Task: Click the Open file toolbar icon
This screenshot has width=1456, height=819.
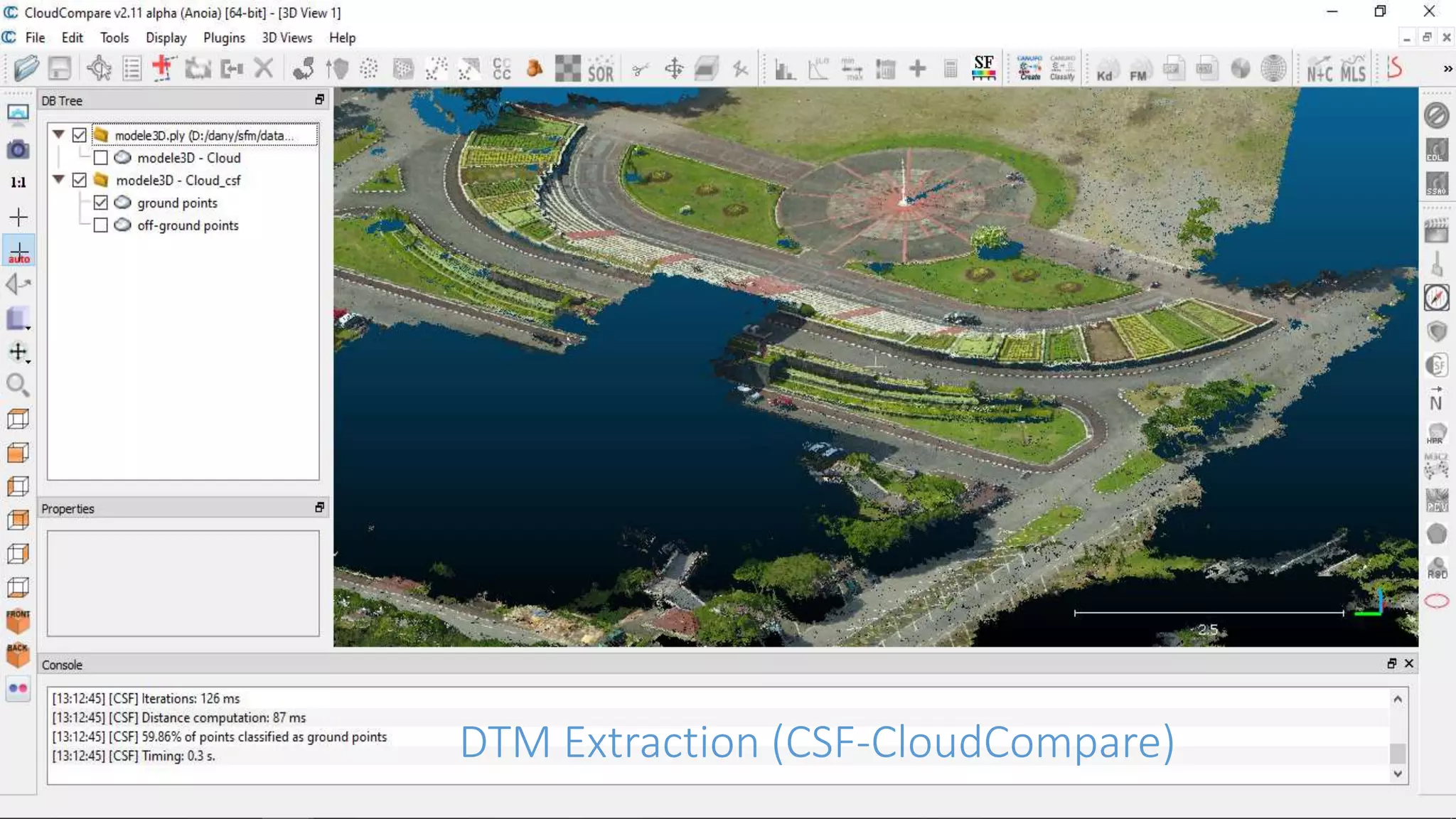Action: (26, 68)
